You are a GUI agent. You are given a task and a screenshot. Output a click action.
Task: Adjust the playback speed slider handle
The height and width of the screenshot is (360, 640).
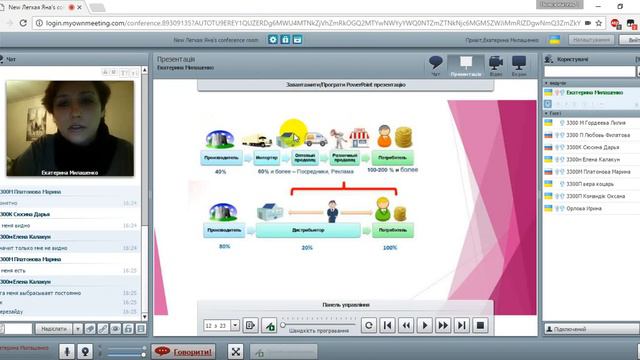coord(283,325)
